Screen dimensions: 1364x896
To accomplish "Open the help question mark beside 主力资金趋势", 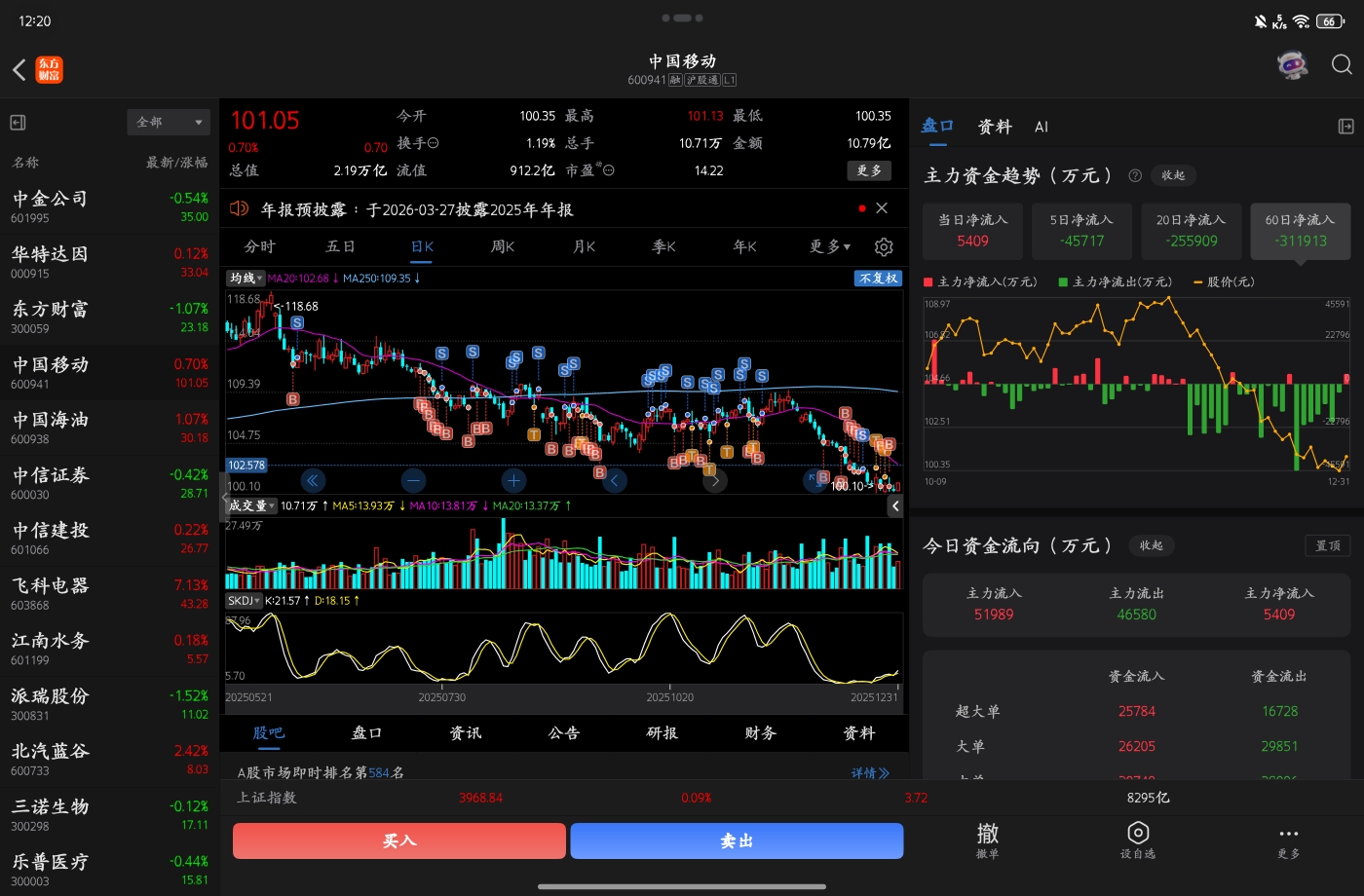I will click(x=1135, y=176).
